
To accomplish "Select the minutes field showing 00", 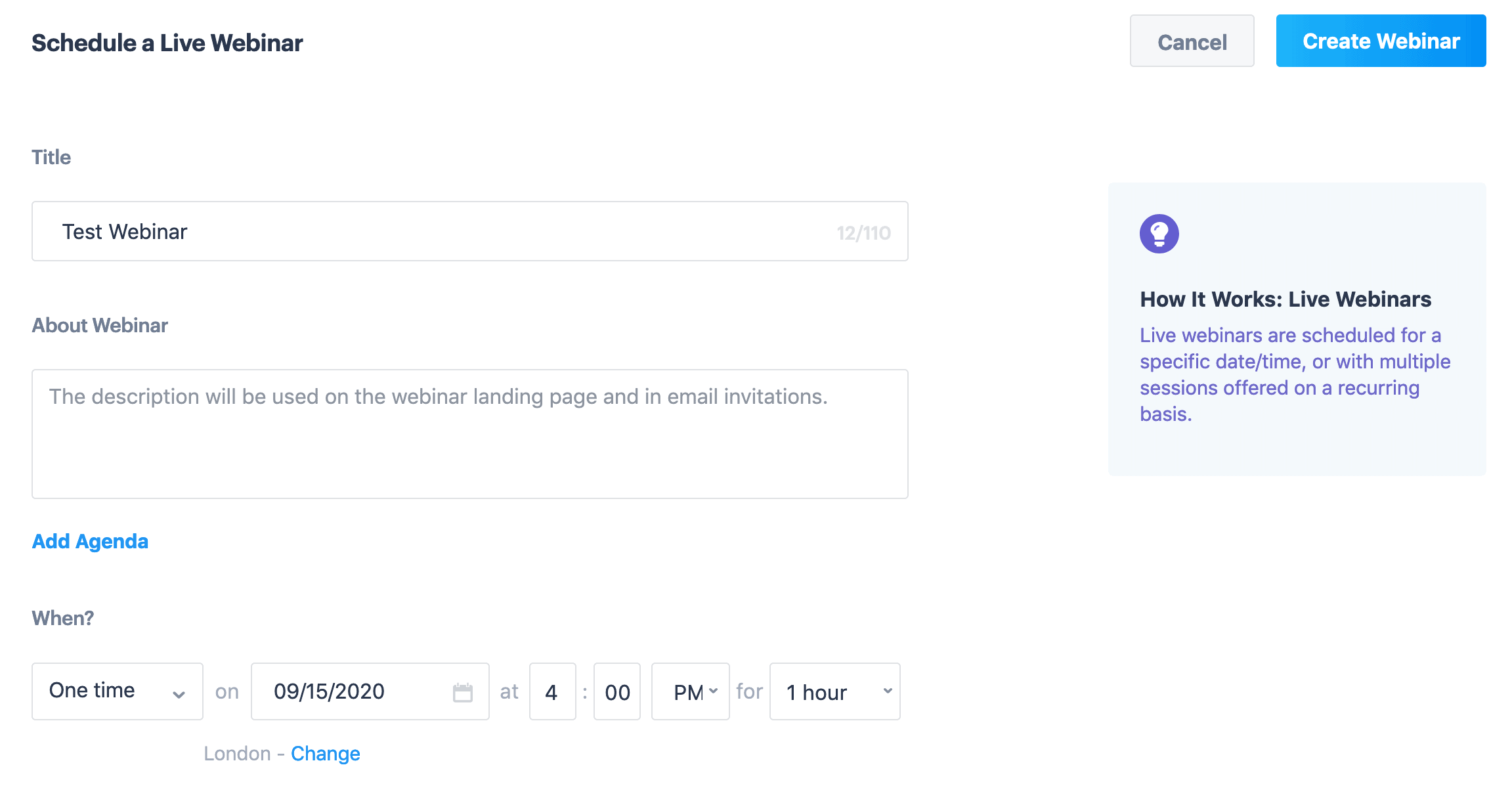I will coord(617,691).
